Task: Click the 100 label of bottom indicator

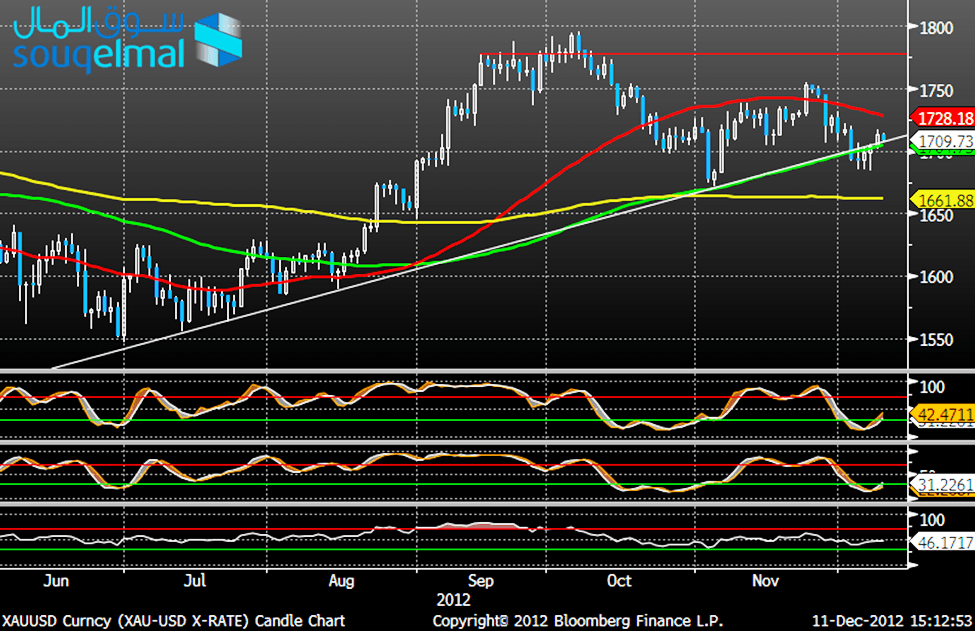Action: pyautogui.click(x=931, y=520)
